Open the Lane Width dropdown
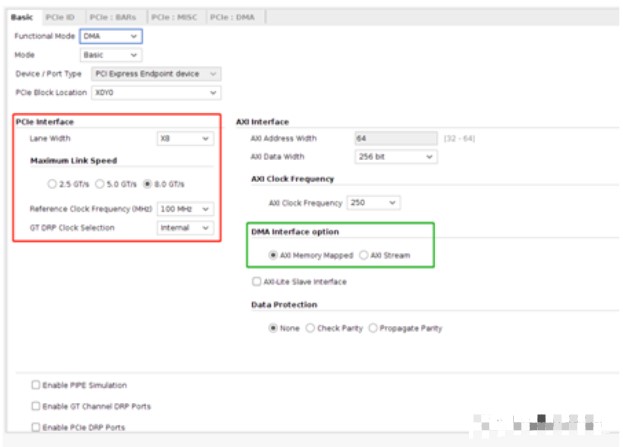This screenshot has height=447, width=623. coord(185,139)
